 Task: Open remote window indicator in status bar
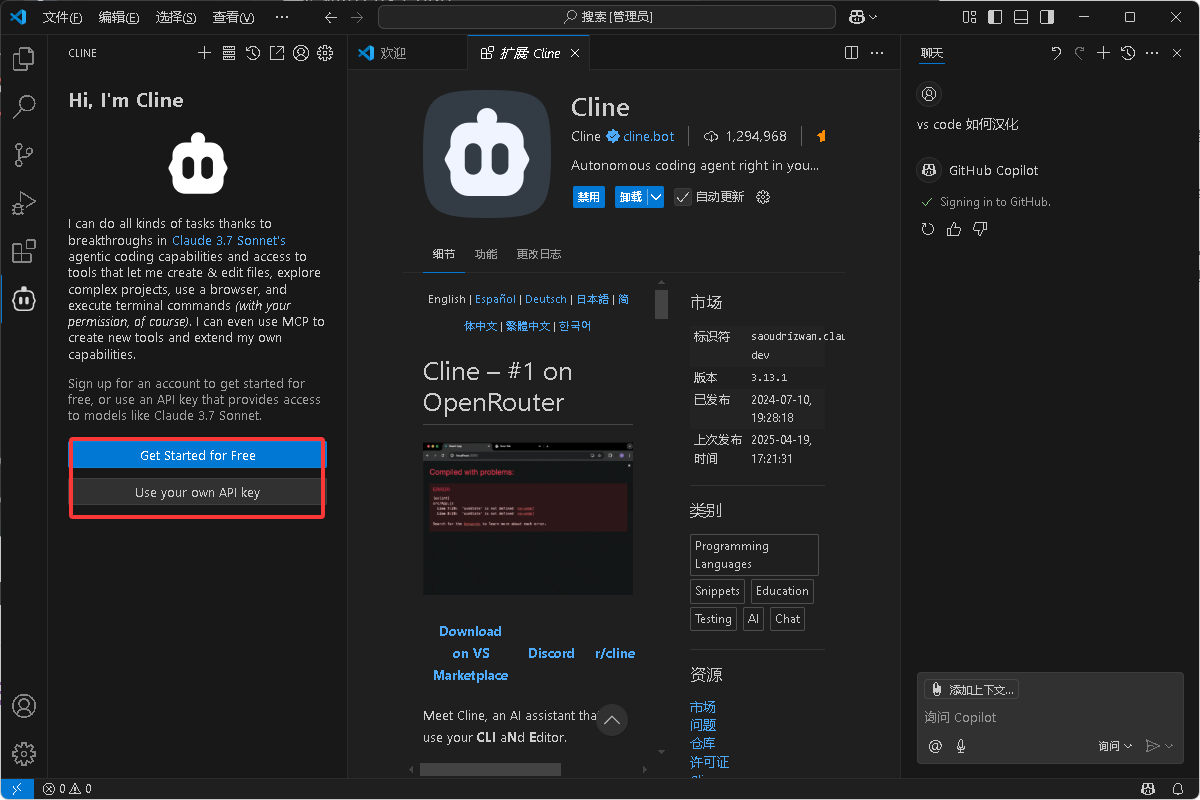point(17,789)
